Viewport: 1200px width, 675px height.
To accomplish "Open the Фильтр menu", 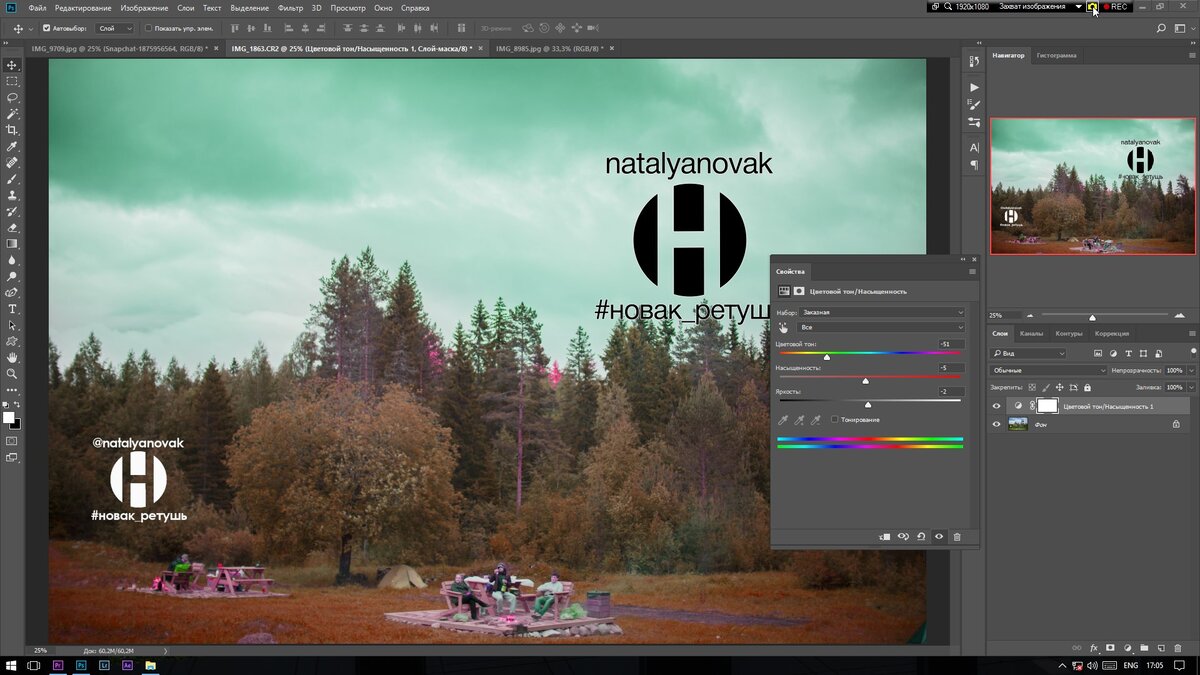I will pos(291,7).
